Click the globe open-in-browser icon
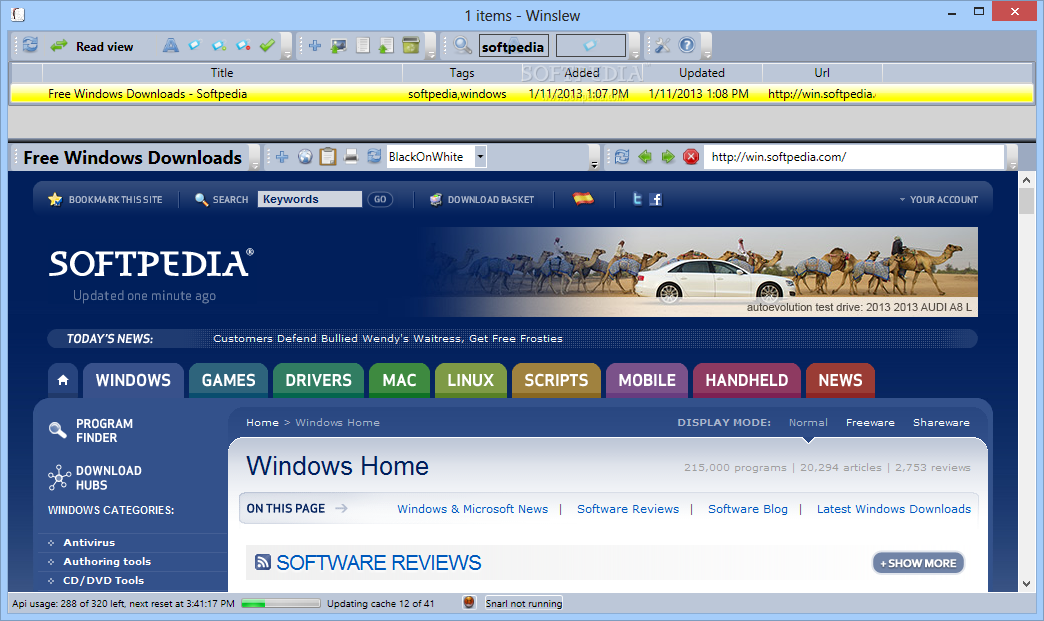Screen dimensions: 1044x621 305,157
